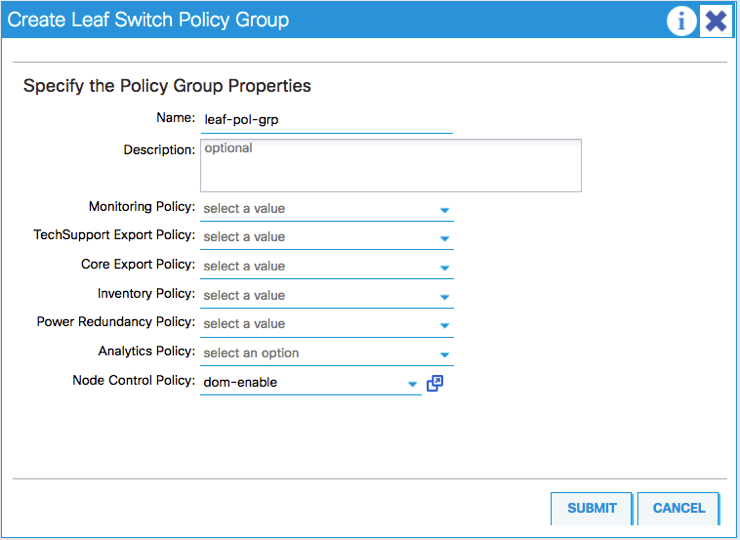
Task: Click the Specify the Policy Group Properties heading
Action: [167, 86]
